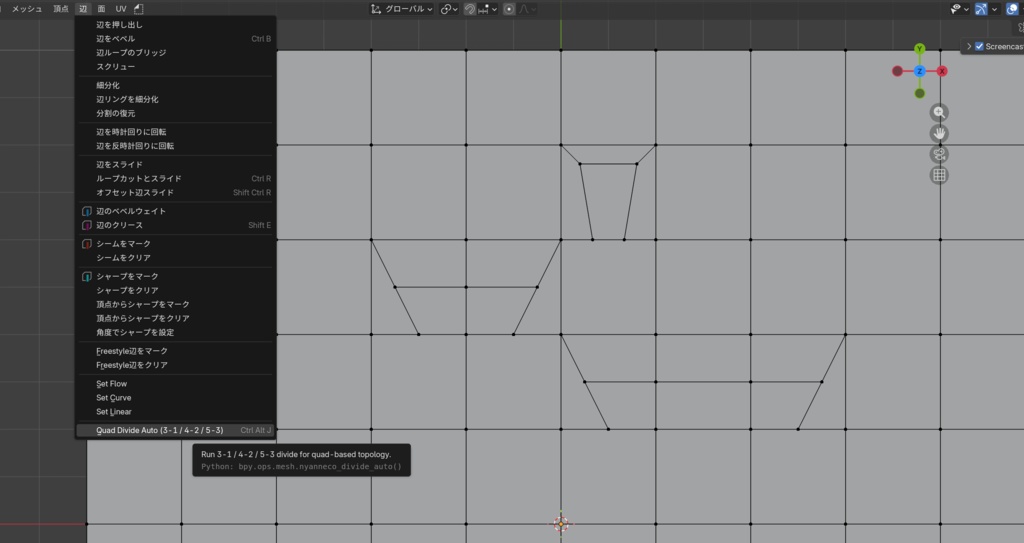Click the pan view hand button
The image size is (1024, 543).
pos(939,133)
